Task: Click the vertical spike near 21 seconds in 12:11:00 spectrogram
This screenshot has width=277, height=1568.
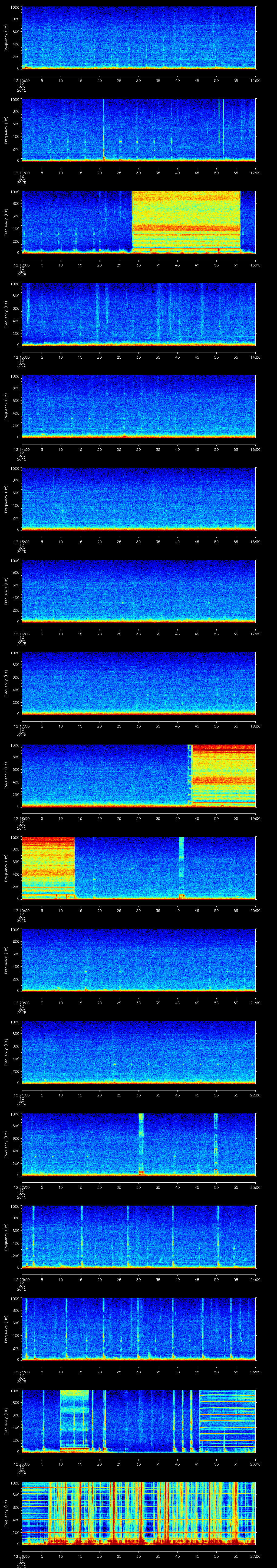Action: 104,130
